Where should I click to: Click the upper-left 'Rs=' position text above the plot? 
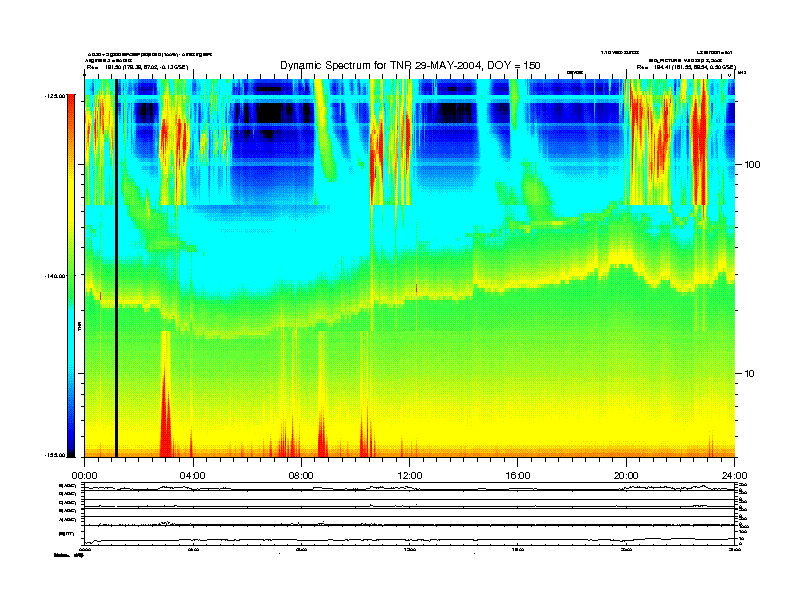(x=137, y=67)
